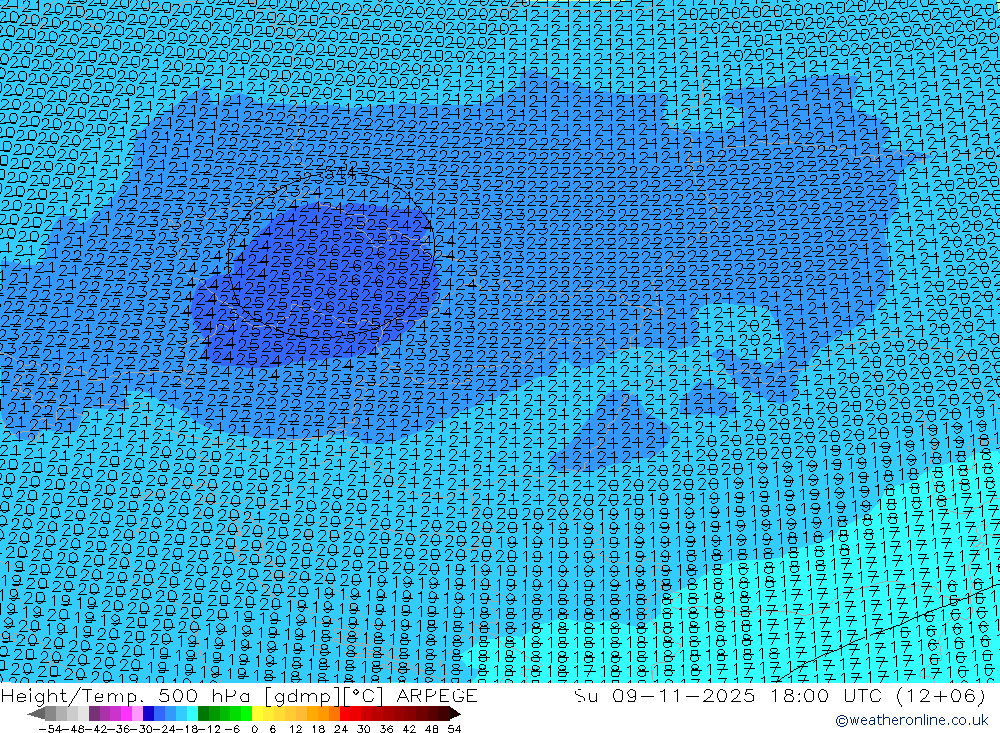Click the 'Su 09-11-2025' date text

click(664, 695)
